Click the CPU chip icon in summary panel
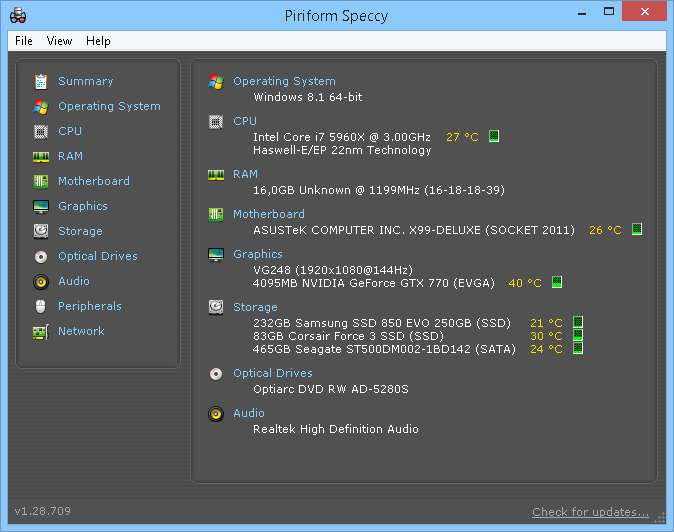 [x=216, y=122]
